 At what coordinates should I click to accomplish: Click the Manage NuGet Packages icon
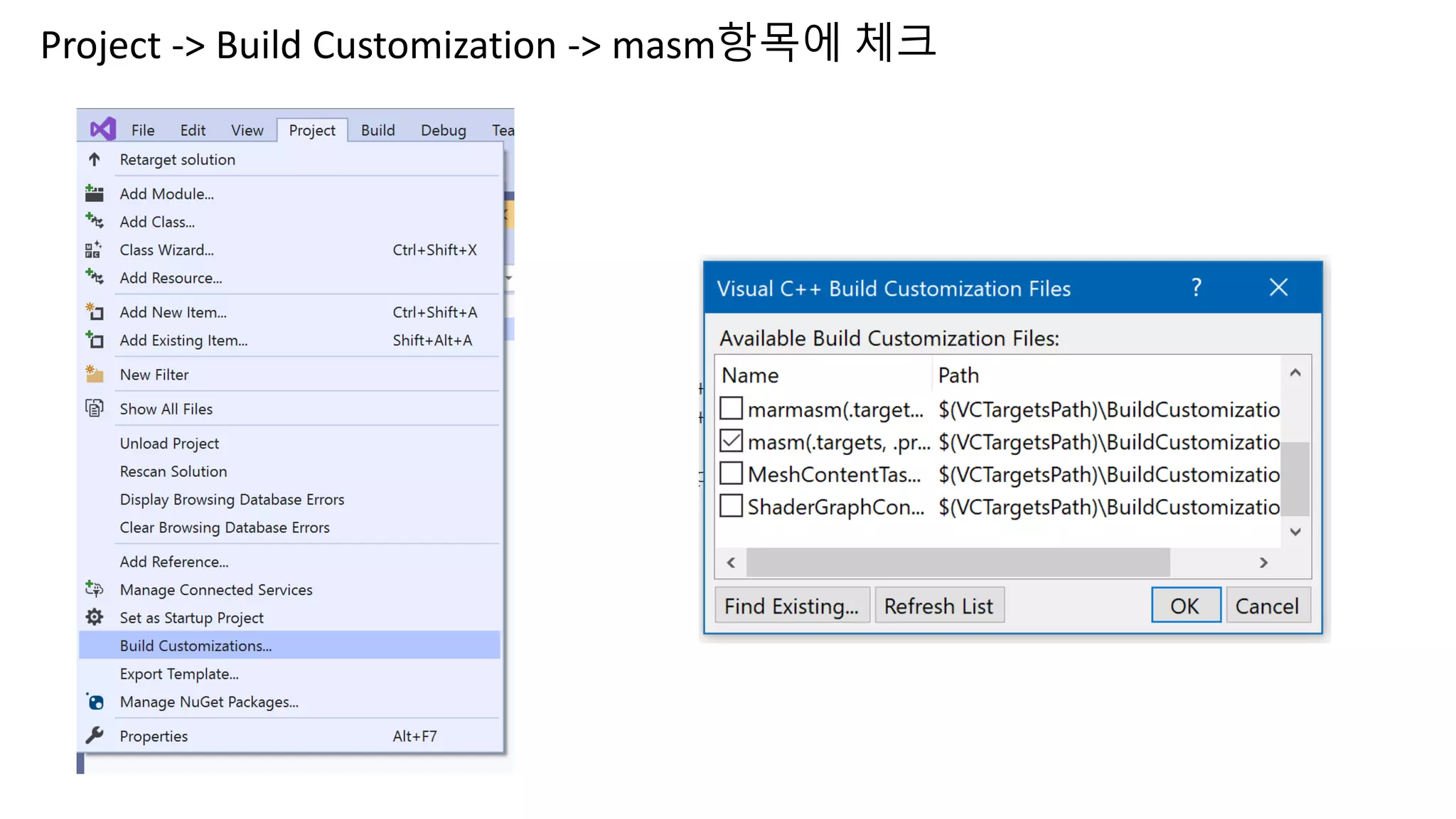95,702
